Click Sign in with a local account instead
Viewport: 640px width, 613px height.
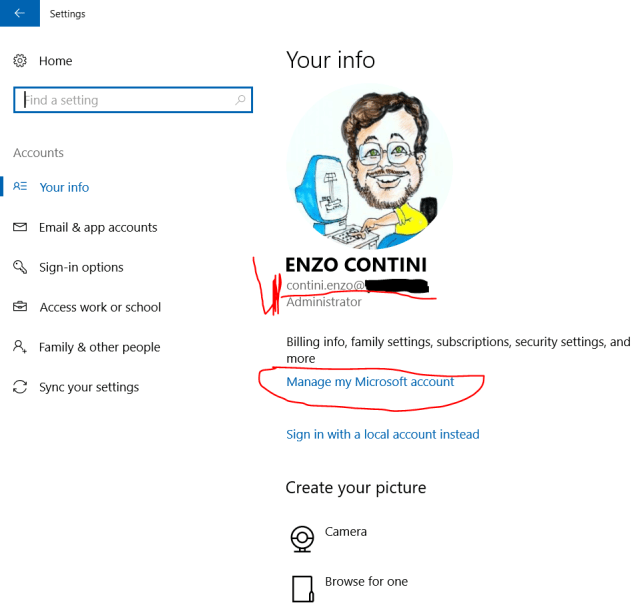pos(382,434)
